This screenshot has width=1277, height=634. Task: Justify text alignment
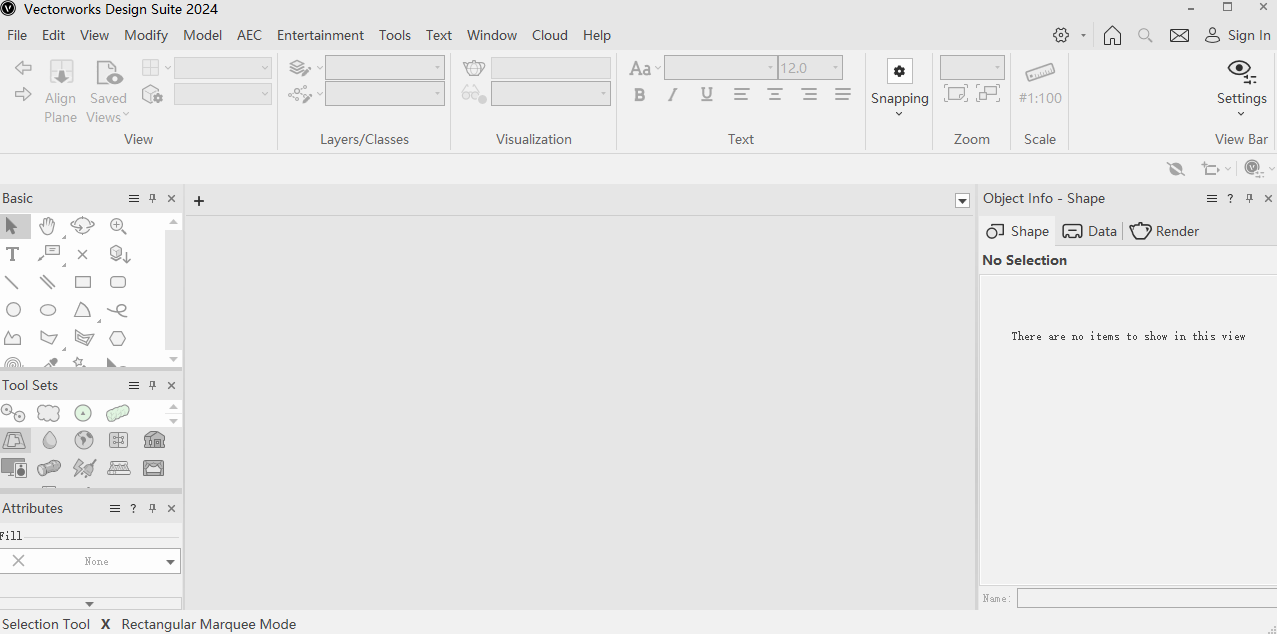(843, 95)
